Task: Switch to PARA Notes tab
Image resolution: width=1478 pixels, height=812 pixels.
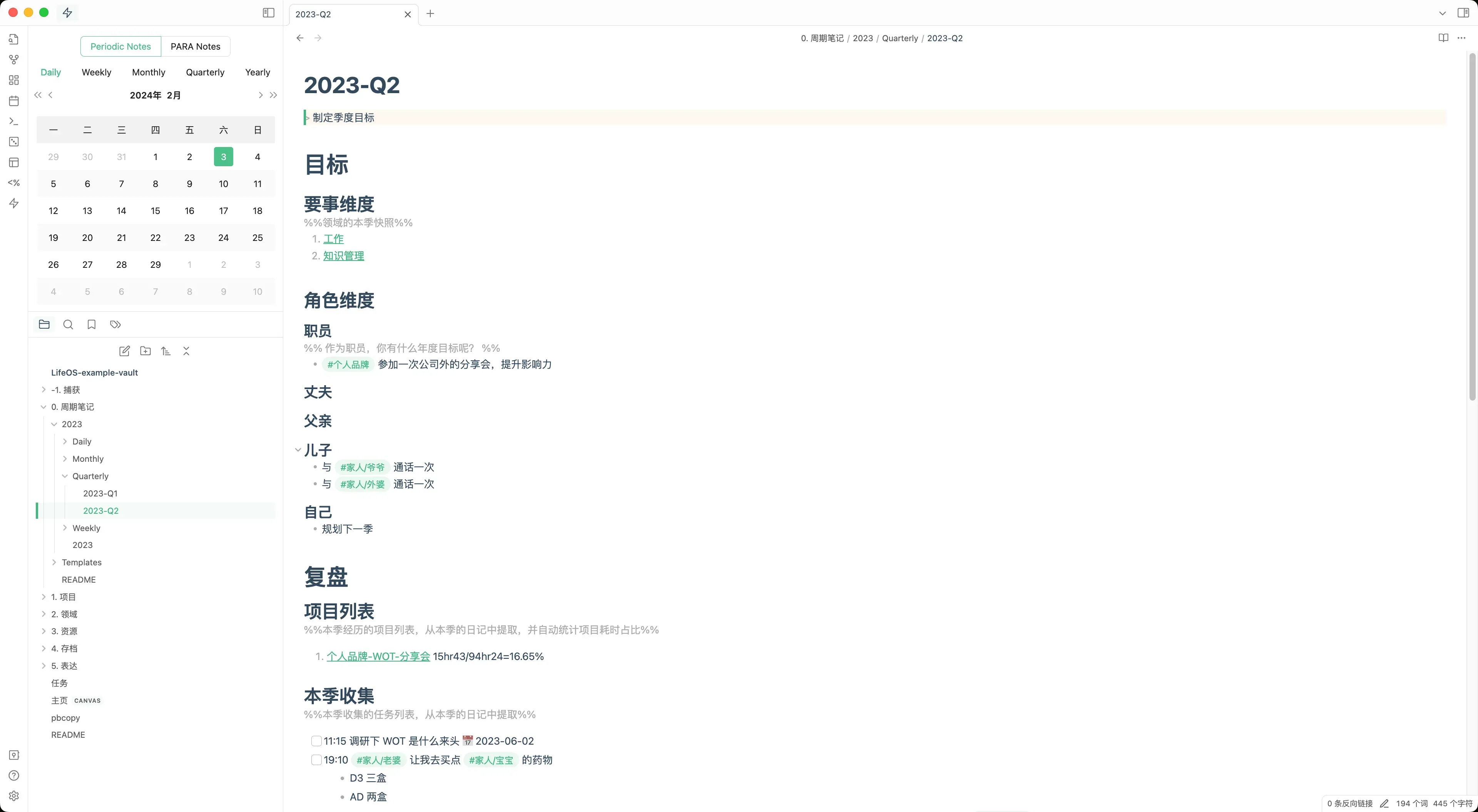Action: pyautogui.click(x=195, y=47)
